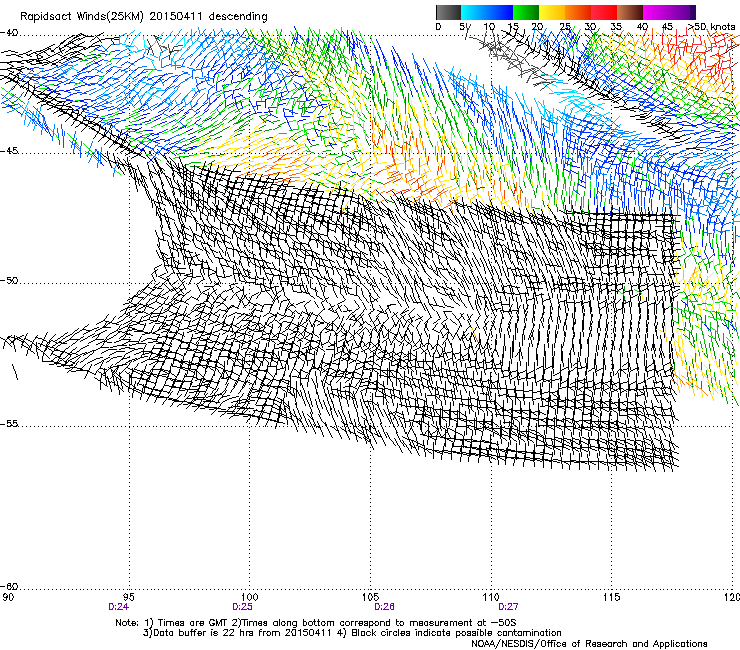Image resolution: width=740 pixels, height=650 pixels.
Task: Click the brown 35-40 knots legend swatch
Action: (630, 12)
